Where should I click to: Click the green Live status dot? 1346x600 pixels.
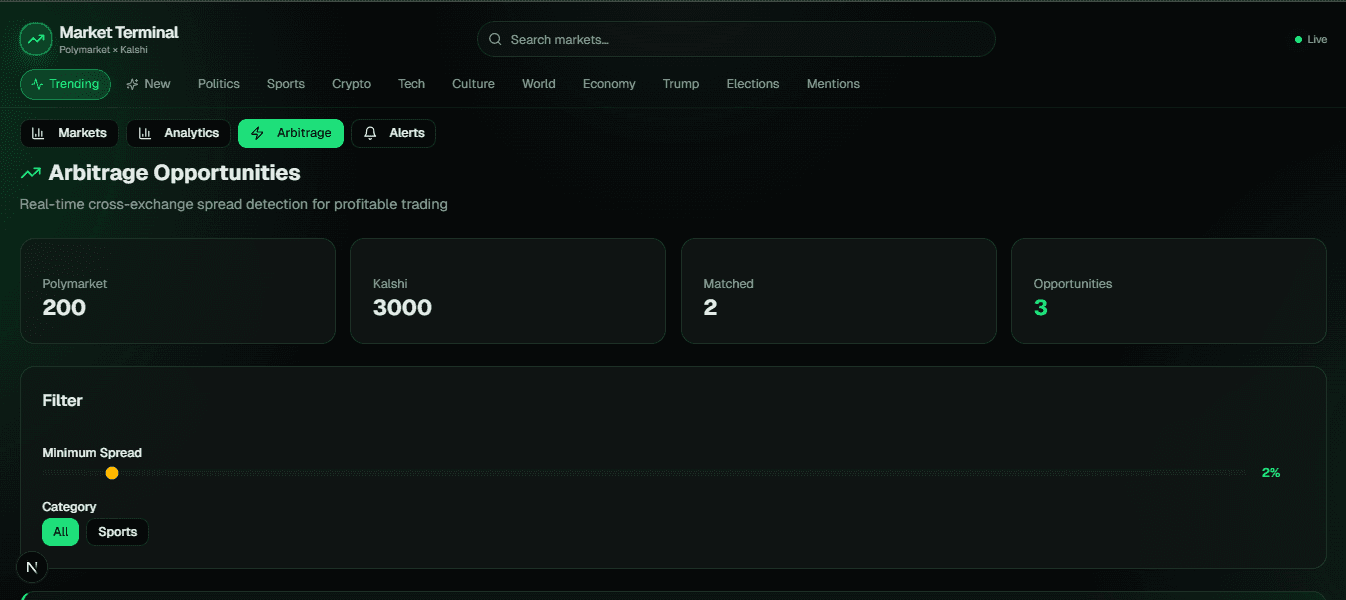[1298, 40]
